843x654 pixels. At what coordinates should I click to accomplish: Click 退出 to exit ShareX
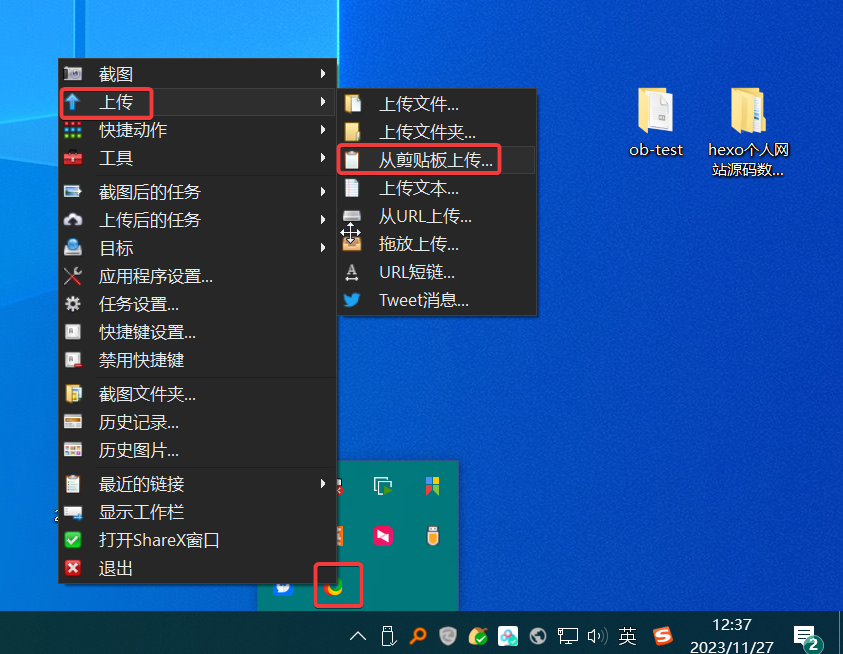(197, 568)
